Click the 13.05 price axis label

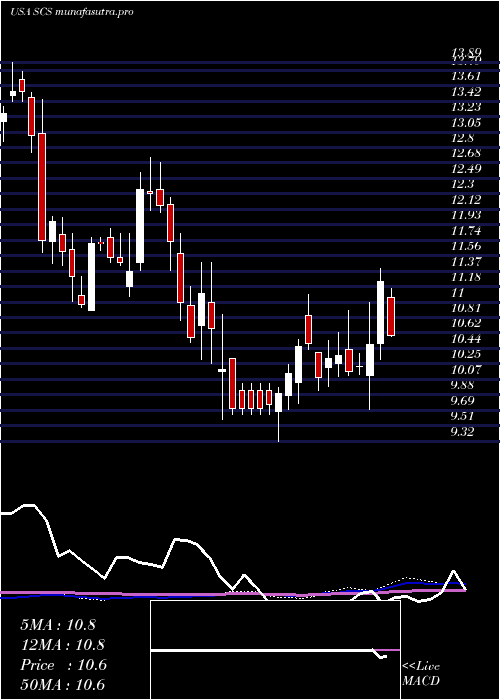coord(467,123)
